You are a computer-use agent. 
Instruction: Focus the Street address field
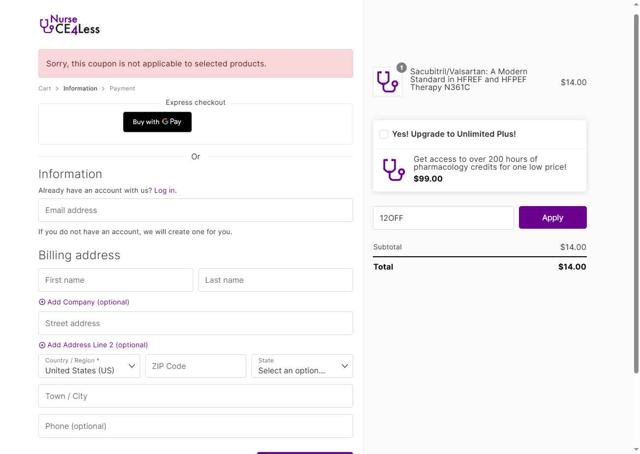(196, 323)
